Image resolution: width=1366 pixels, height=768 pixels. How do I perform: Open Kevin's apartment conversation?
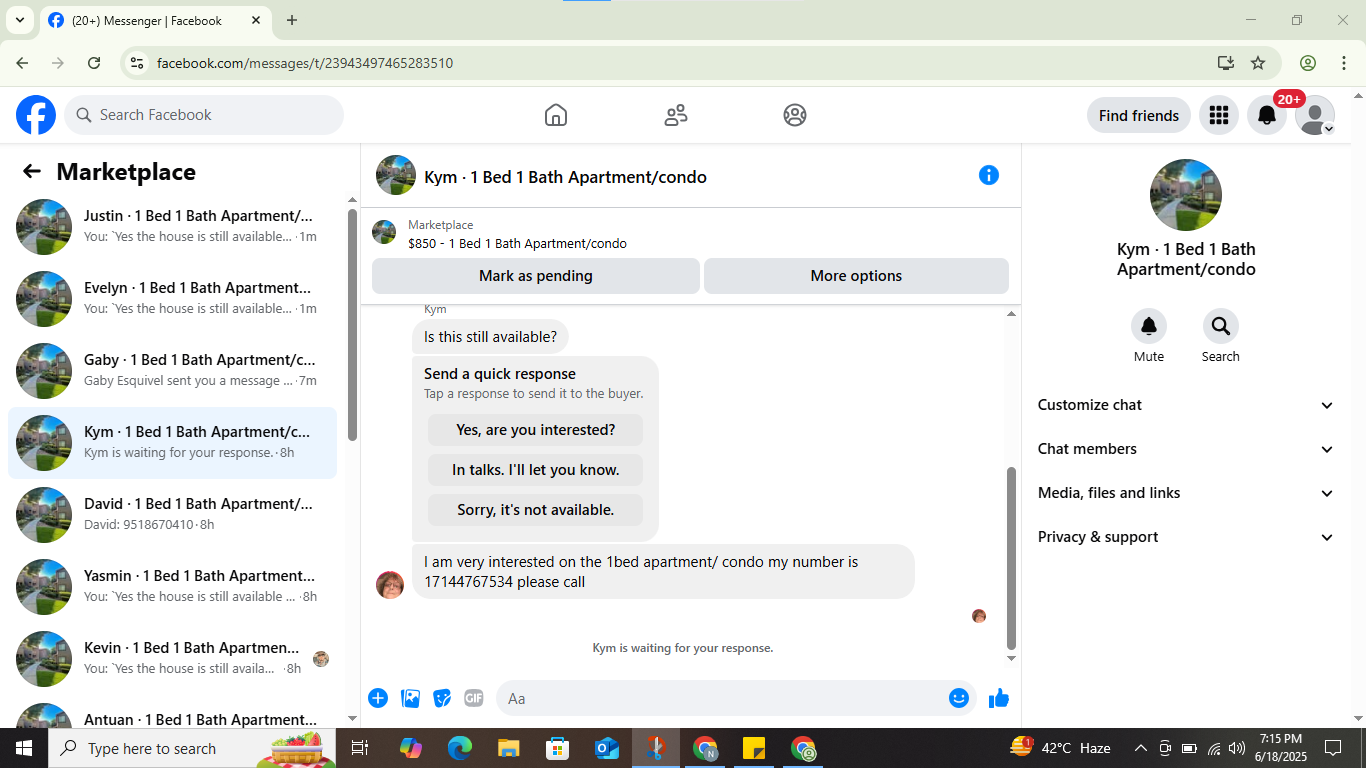tap(172, 659)
